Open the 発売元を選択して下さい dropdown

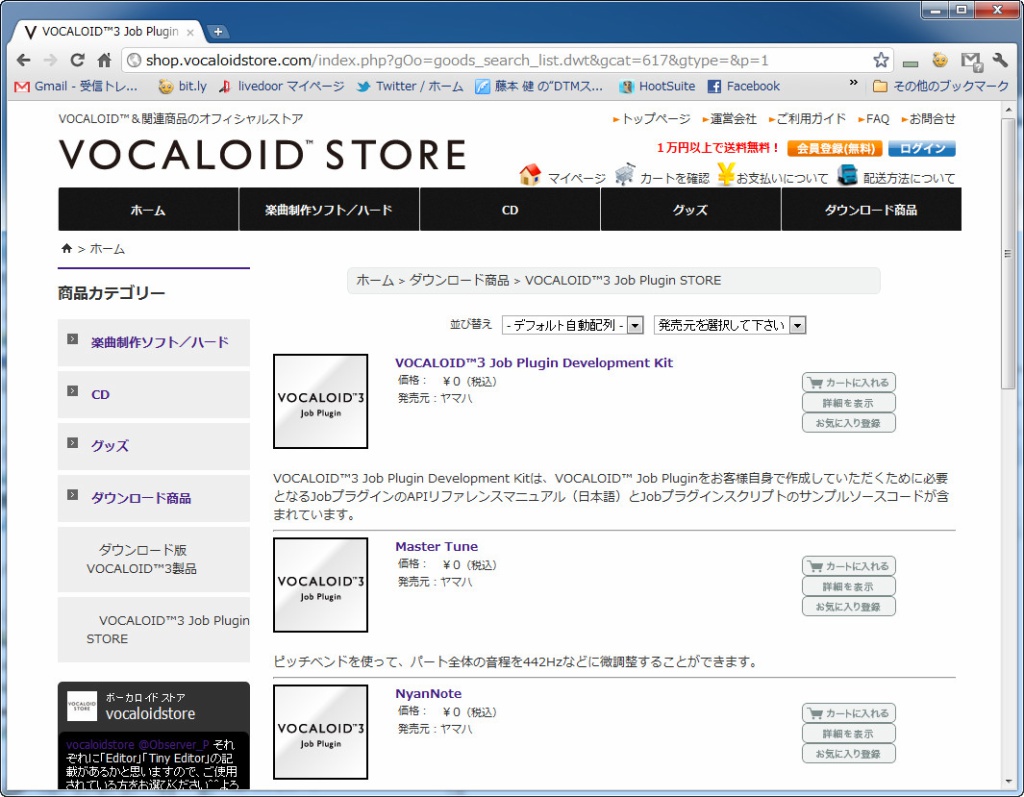(730, 325)
